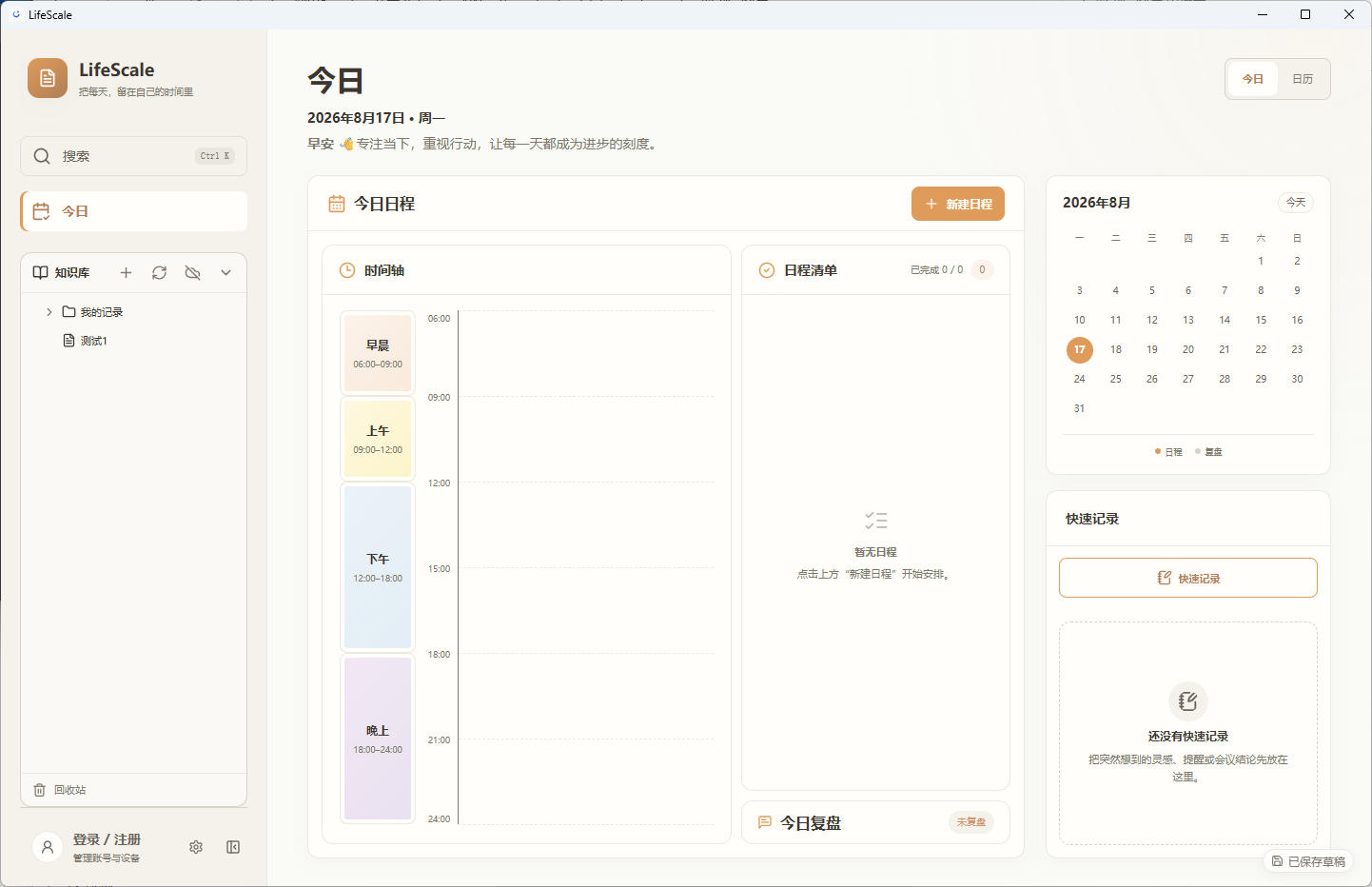Select the 晚上 18:00–24:00 time block
Screen dimensions: 1372x887
click(x=378, y=739)
